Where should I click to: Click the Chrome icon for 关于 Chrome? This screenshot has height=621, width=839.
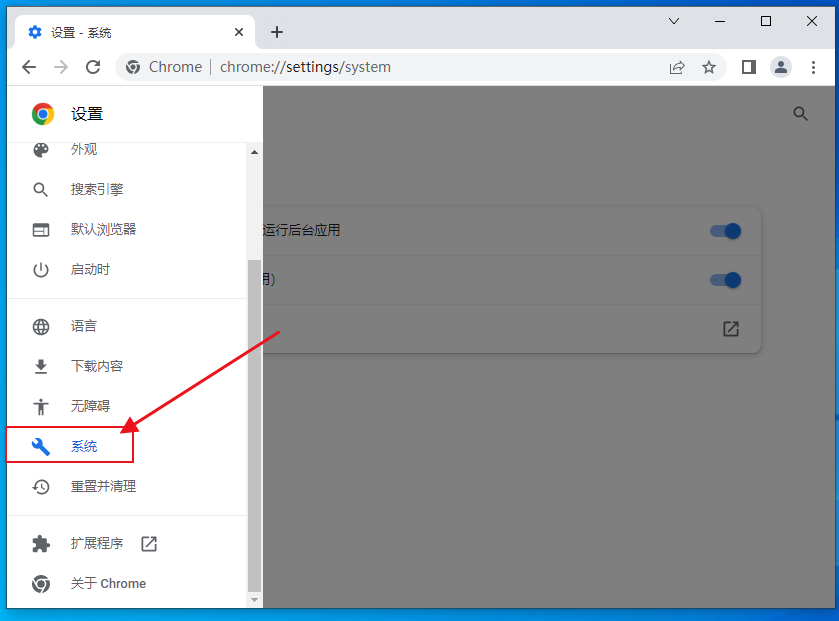[41, 584]
